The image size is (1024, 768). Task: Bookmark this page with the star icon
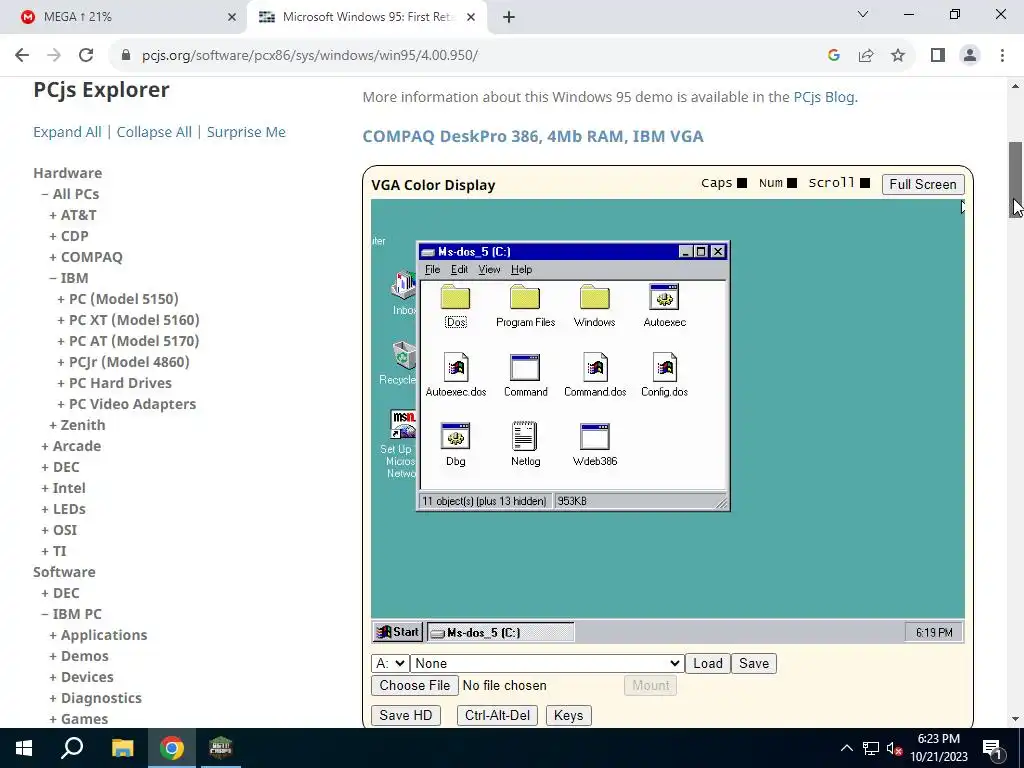(x=898, y=55)
